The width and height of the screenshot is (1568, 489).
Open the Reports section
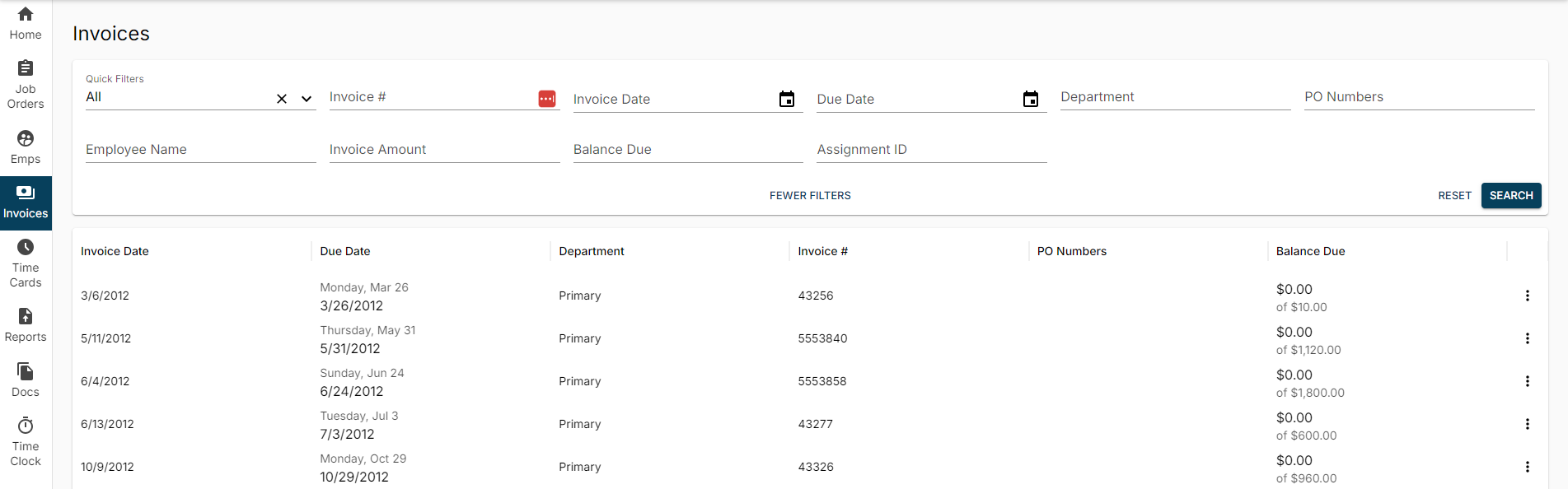coord(26,325)
